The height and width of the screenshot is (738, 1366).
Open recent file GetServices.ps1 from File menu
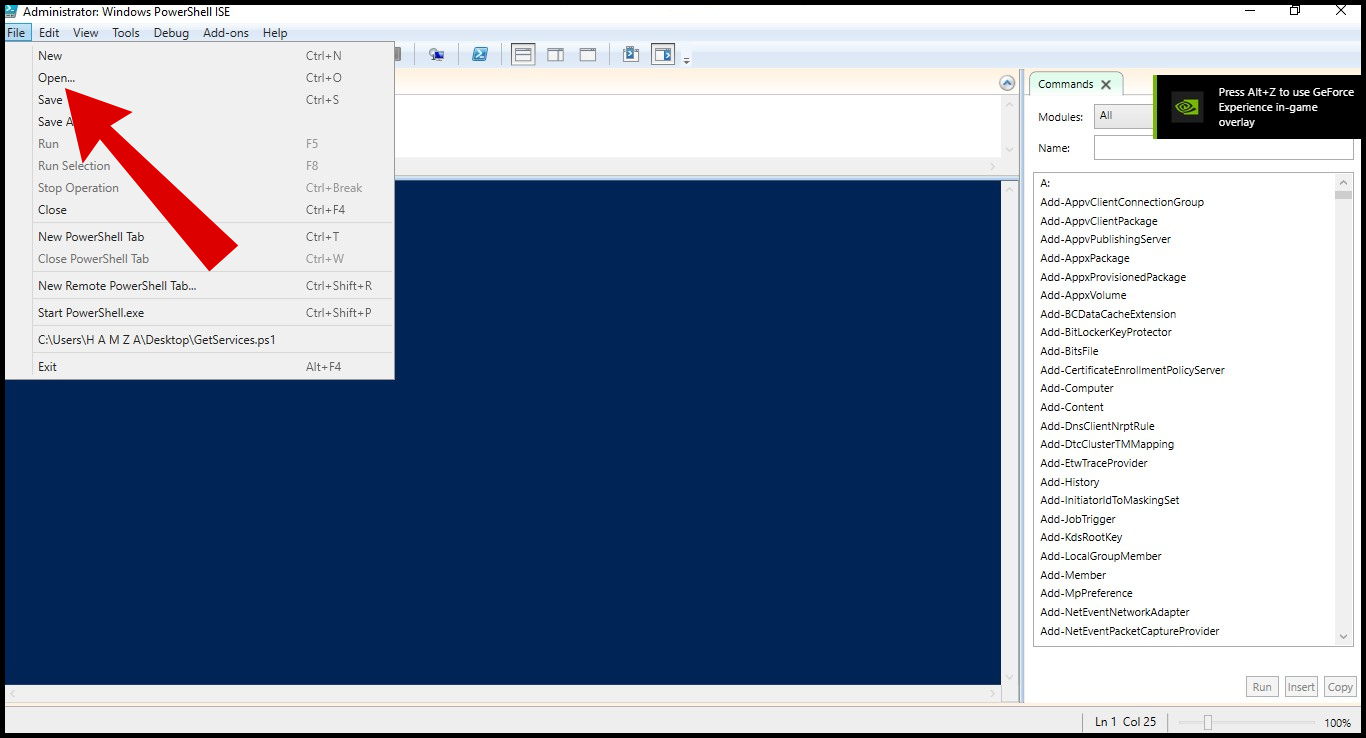(x=157, y=340)
